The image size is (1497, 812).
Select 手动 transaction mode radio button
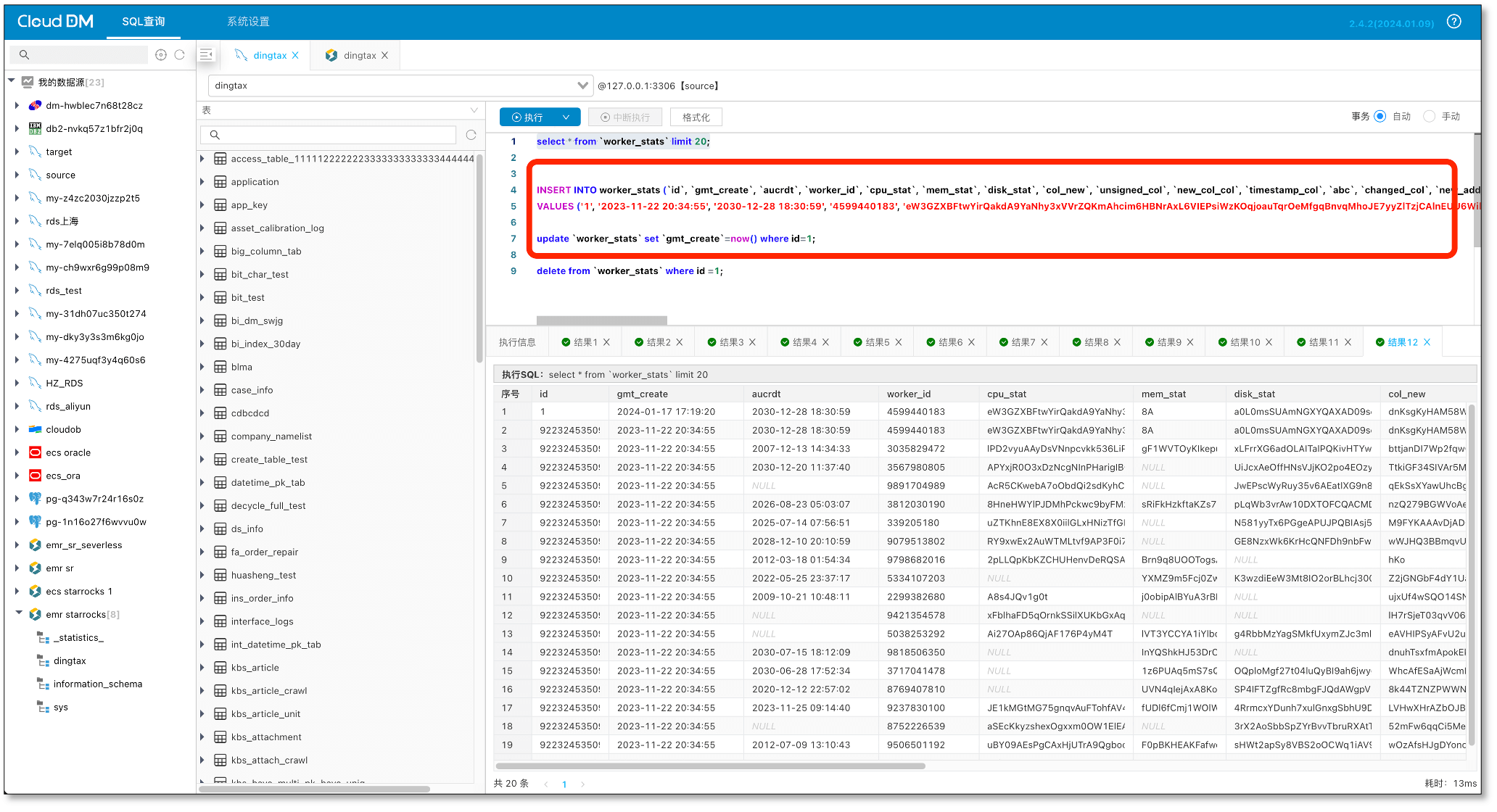[1429, 117]
